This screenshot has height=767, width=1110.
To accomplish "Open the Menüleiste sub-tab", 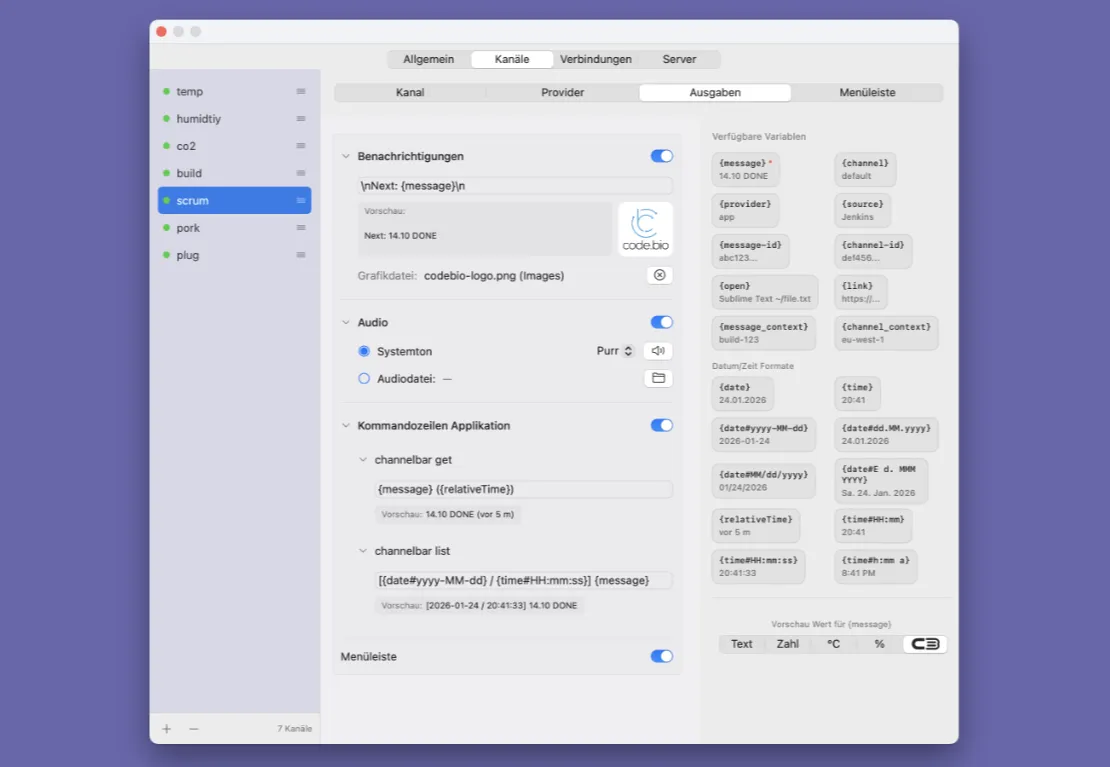I will (866, 92).
